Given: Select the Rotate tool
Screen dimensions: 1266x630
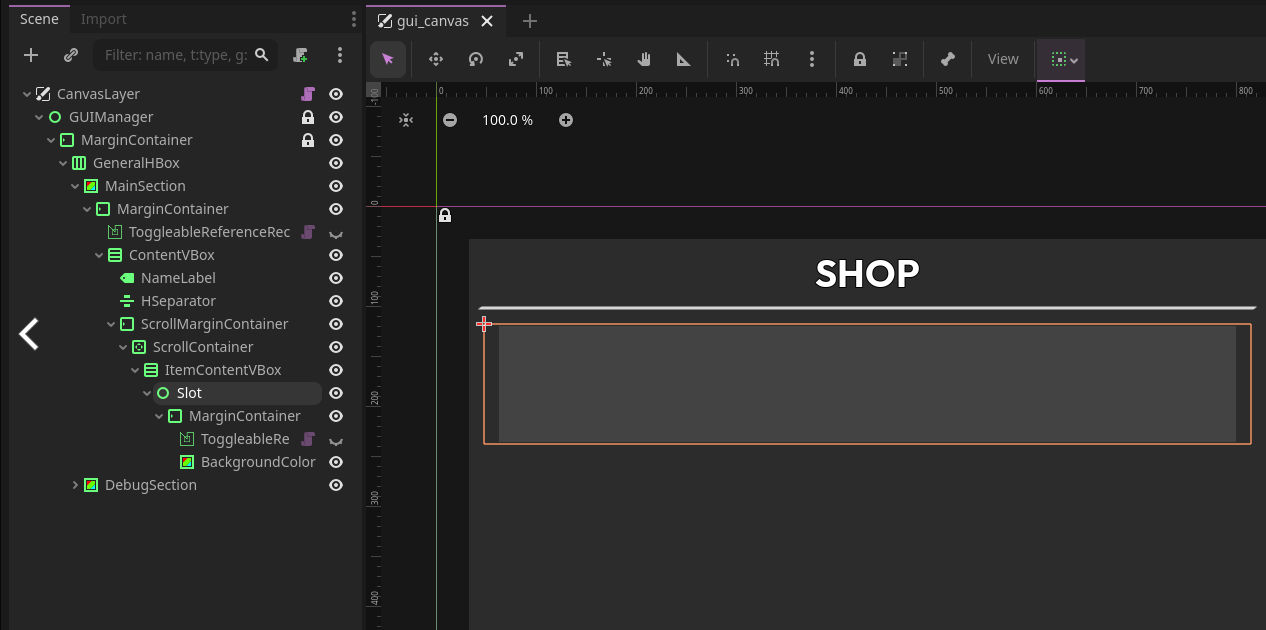Looking at the screenshot, I should [475, 59].
